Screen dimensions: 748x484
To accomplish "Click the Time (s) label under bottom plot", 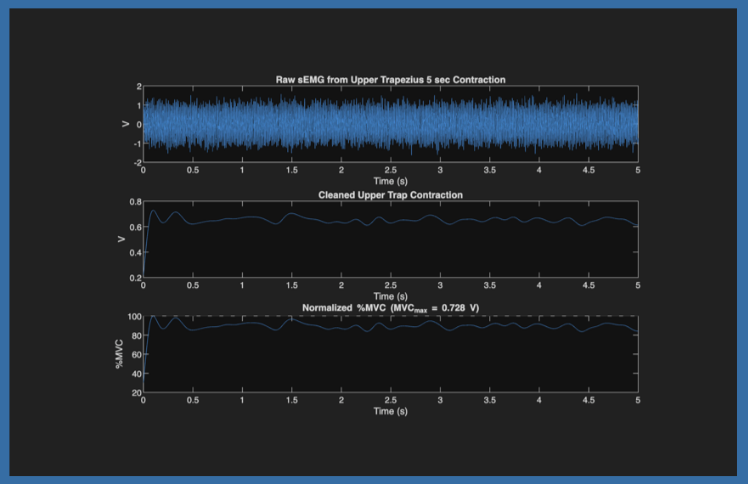I will 390,411.
